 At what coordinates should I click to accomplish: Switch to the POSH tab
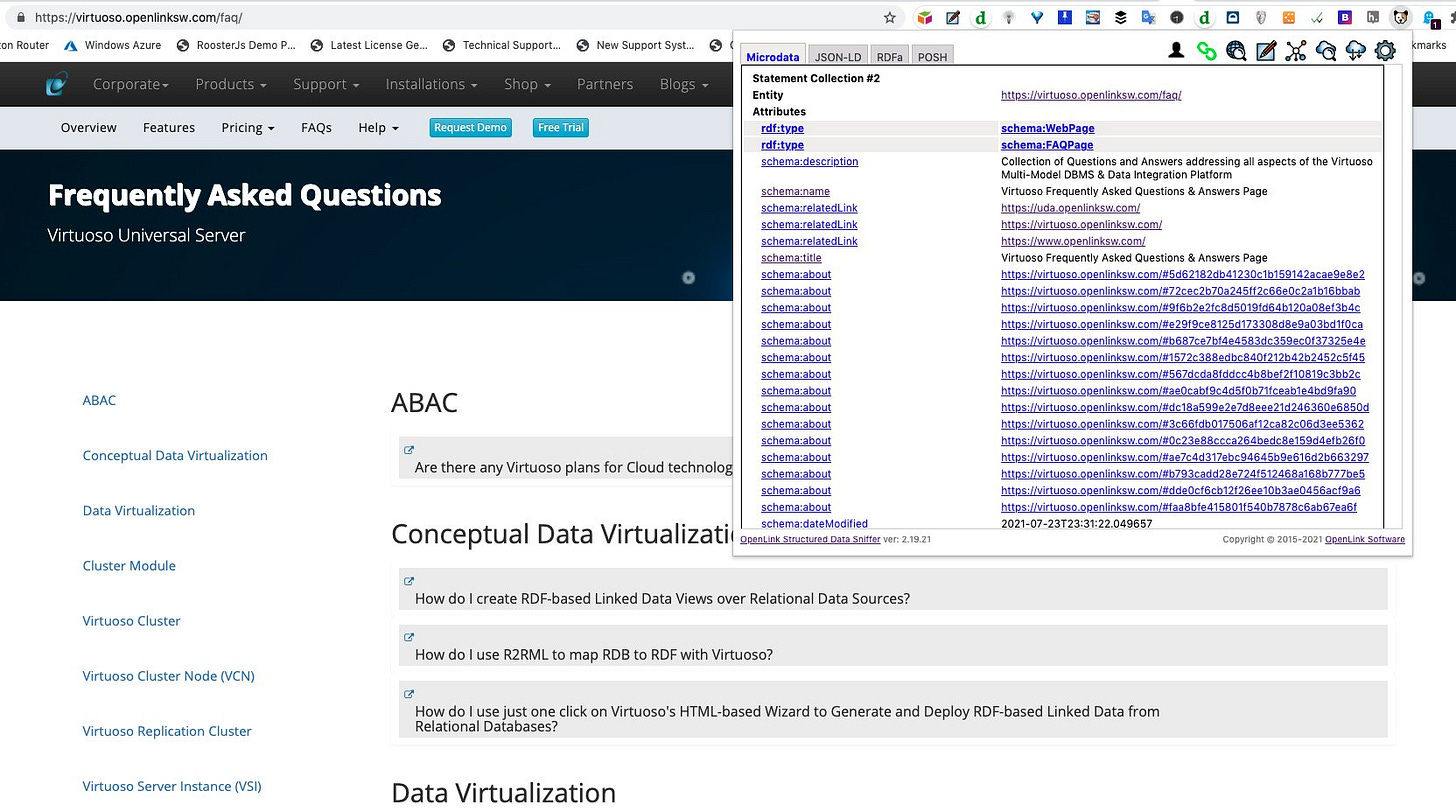click(x=932, y=57)
